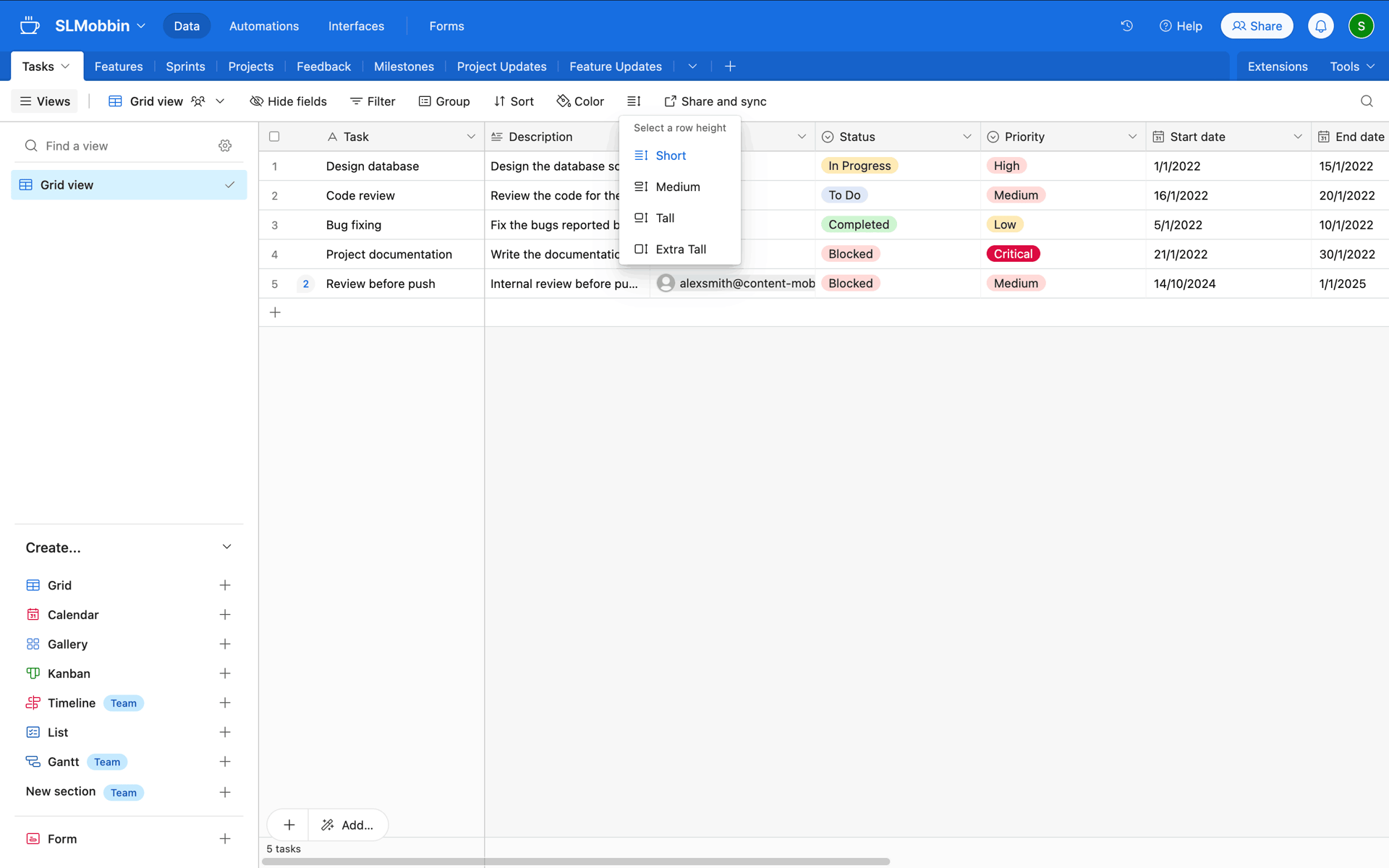Add a new section plus

pos(225,792)
